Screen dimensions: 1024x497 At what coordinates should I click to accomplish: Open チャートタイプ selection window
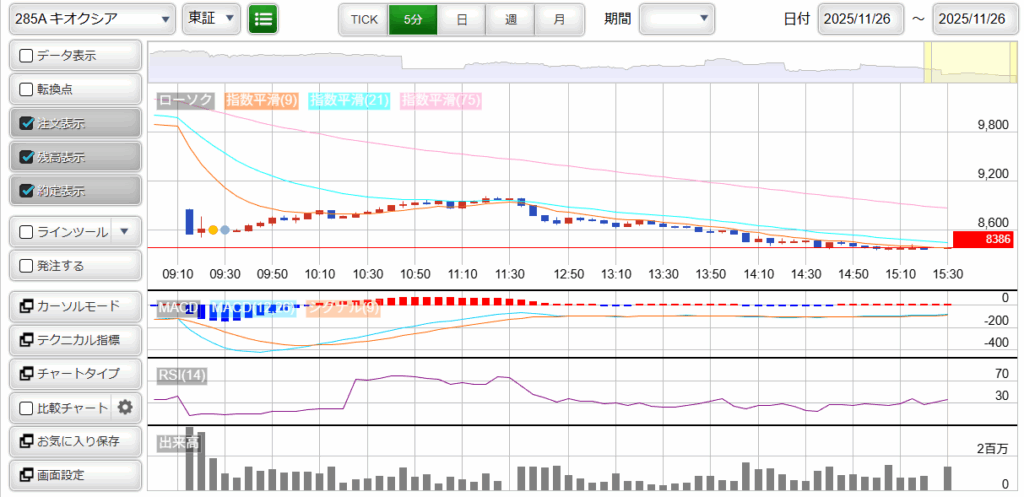coord(74,373)
